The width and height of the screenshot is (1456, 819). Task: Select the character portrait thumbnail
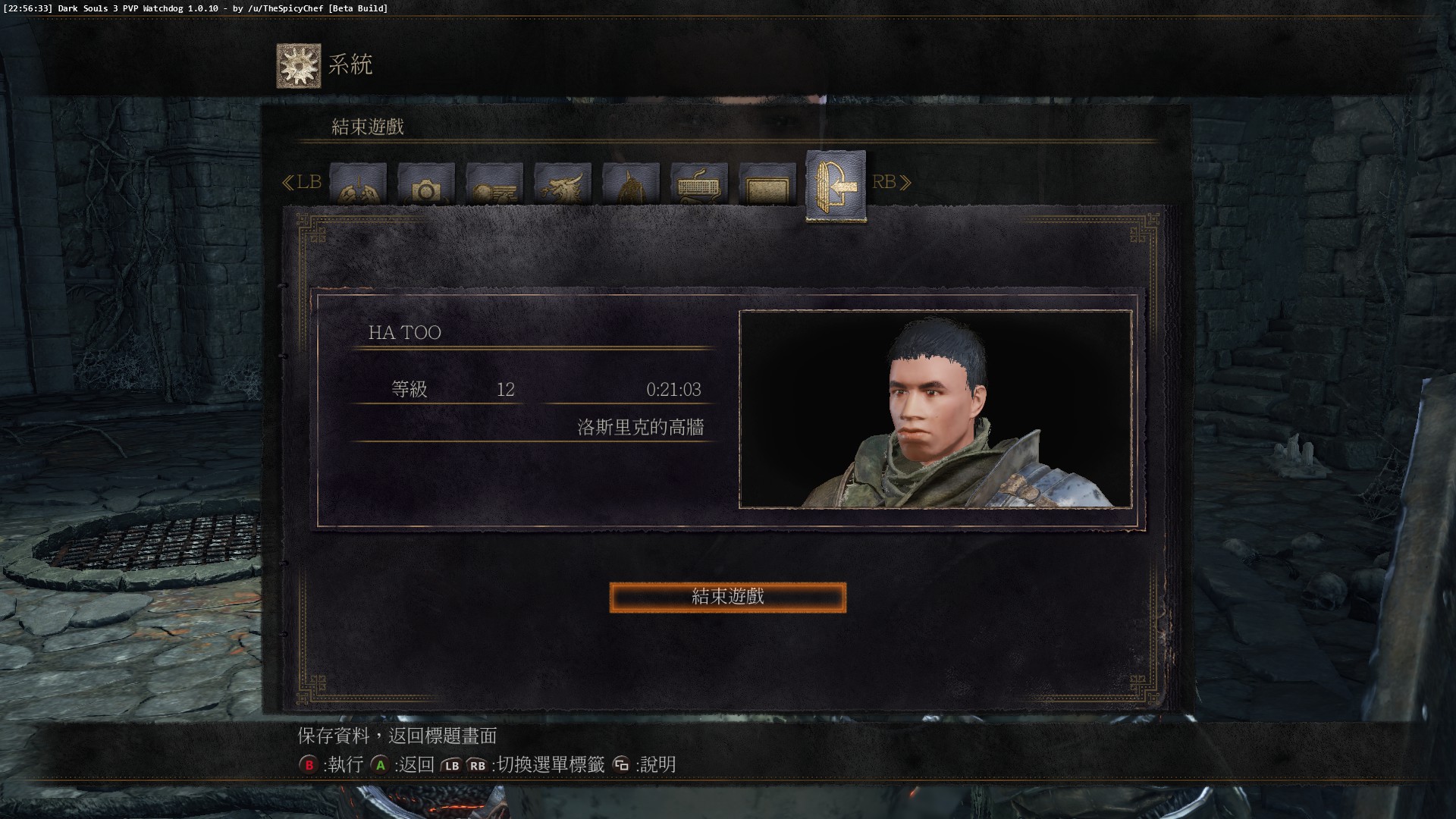coord(936,409)
